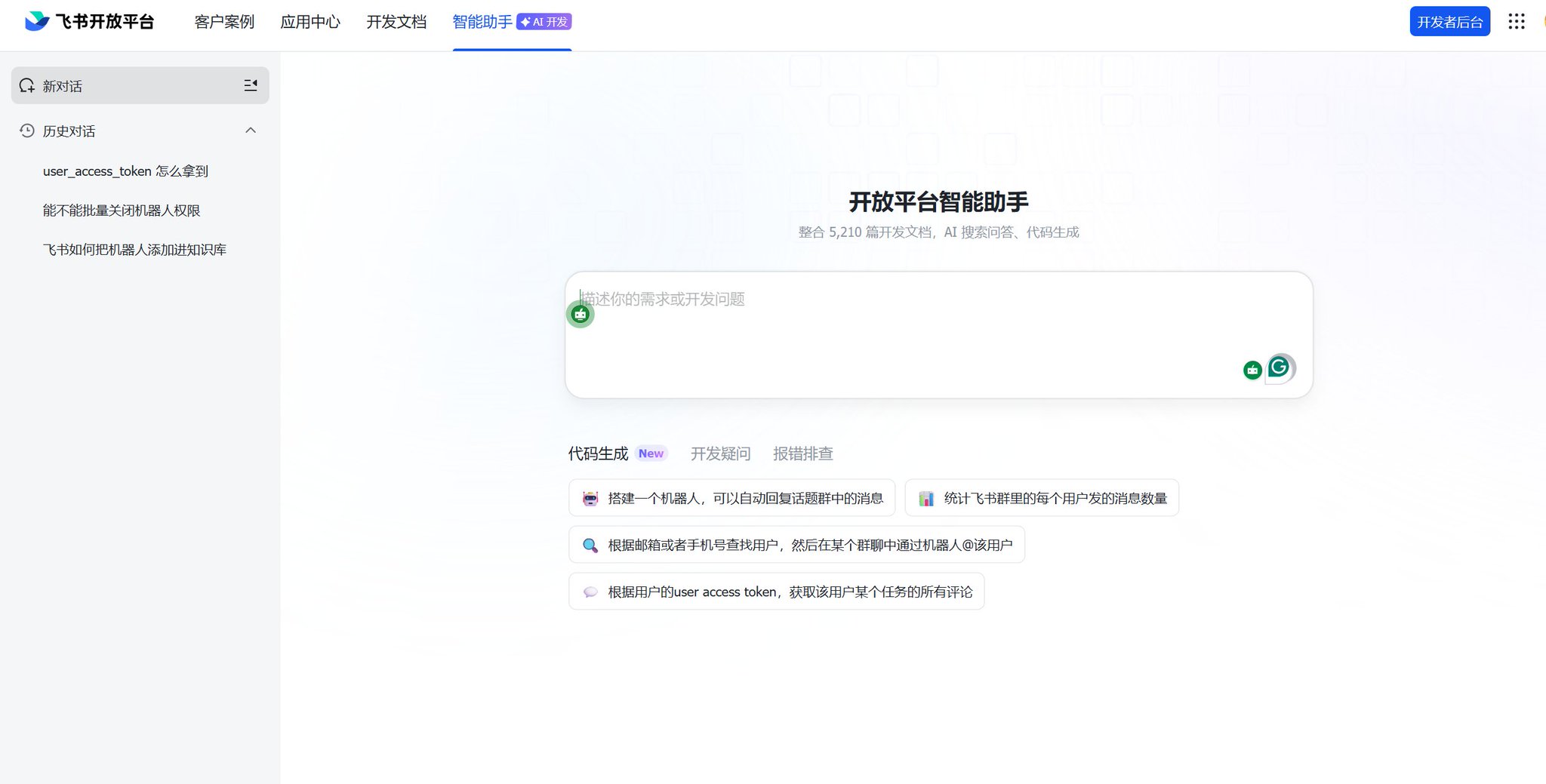
Task: Click the 开发者后台 button
Action: coord(1450,21)
